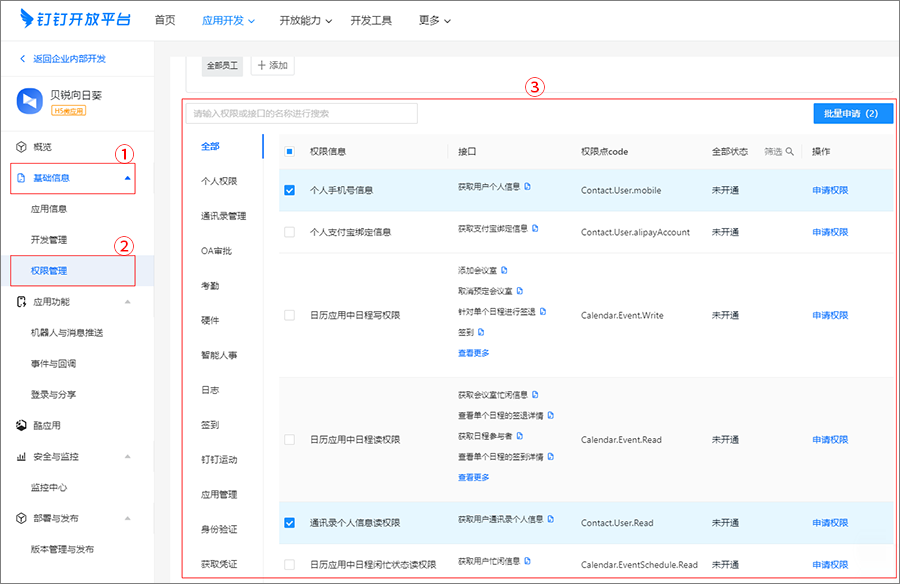Select the 通讯录管理 category tab
900x584 pixels.
coord(223,216)
